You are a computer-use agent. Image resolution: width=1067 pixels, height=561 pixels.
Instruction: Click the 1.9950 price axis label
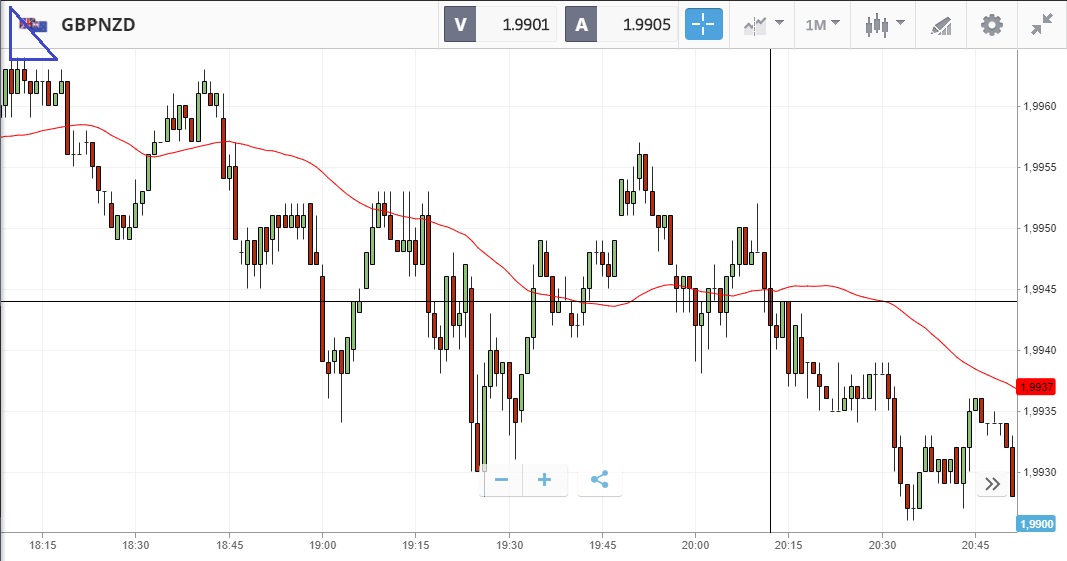tap(1042, 229)
